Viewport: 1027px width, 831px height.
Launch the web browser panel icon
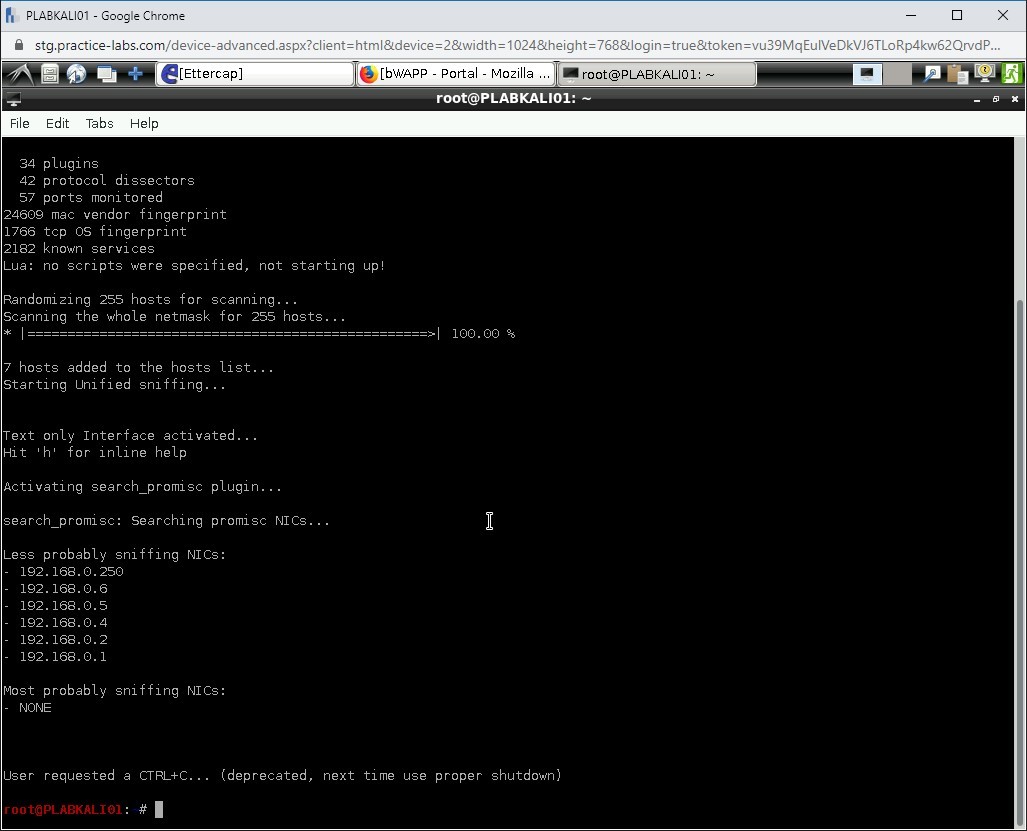point(77,73)
